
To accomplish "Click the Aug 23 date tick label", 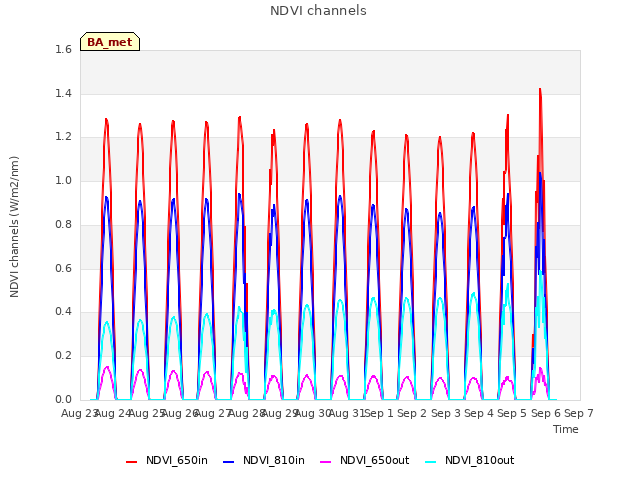I will point(79,413).
